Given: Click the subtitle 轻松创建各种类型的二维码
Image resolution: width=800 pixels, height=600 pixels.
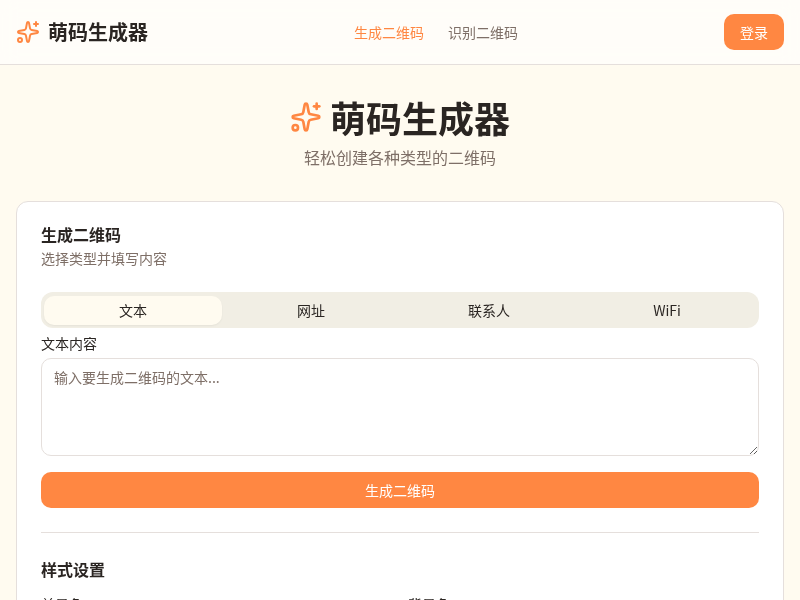Looking at the screenshot, I should tap(400, 158).
